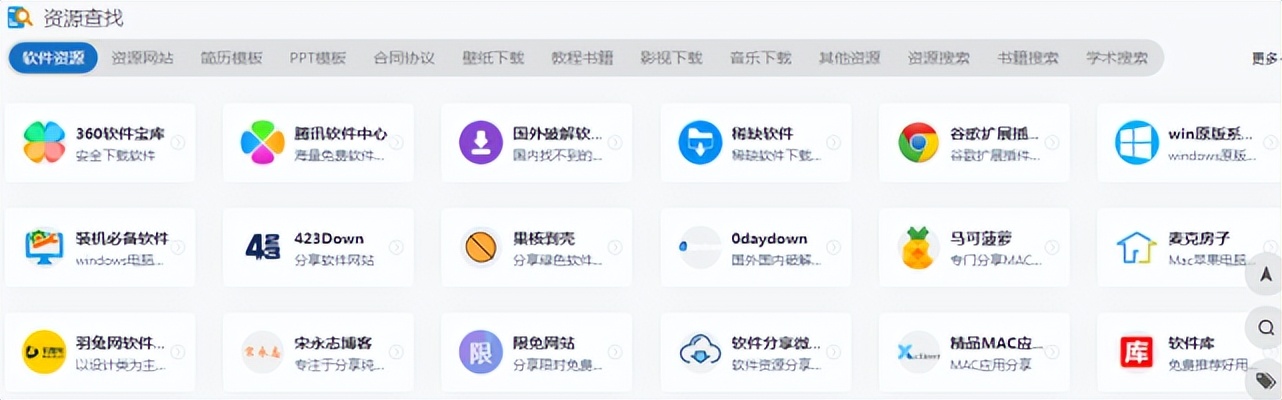Screen dimensions: 1282x400
Task: Click the arrow circle on 0daydown card
Action: click(833, 248)
